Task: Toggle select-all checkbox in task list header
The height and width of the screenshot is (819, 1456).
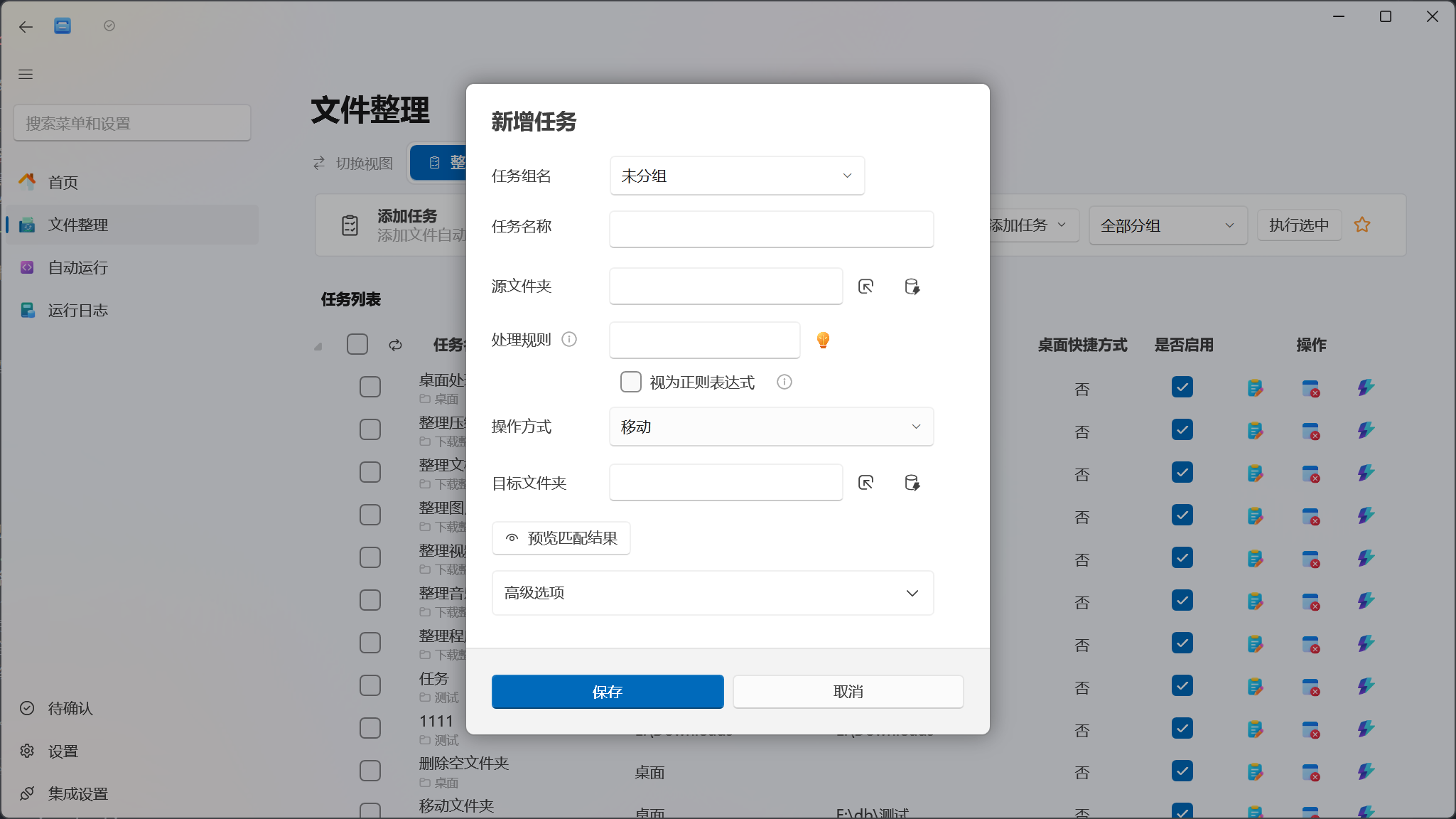Action: point(357,344)
